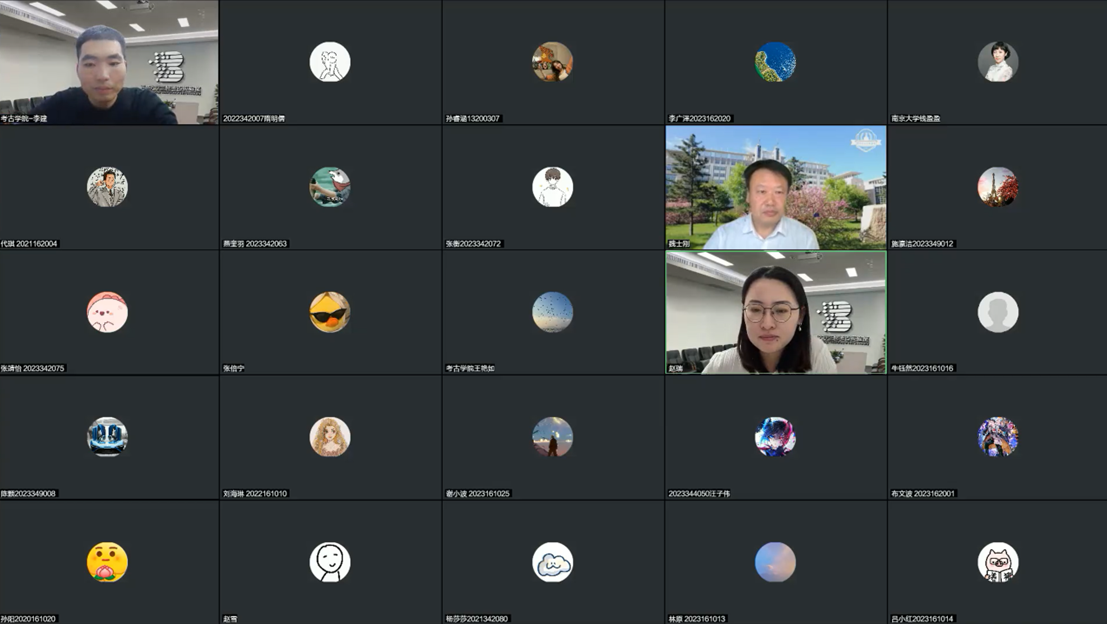Click the blonde cartoon girl avatar
The width and height of the screenshot is (1107, 624).
tap(330, 437)
